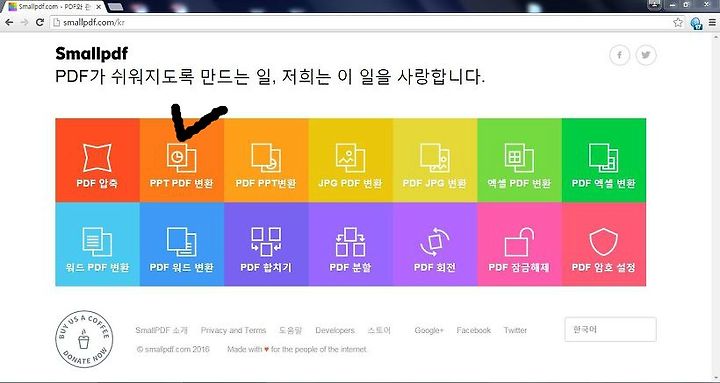Image resolution: width=720 pixels, height=383 pixels.
Task: Click the Buy Us a Coffee donate badge
Action: (x=84, y=339)
